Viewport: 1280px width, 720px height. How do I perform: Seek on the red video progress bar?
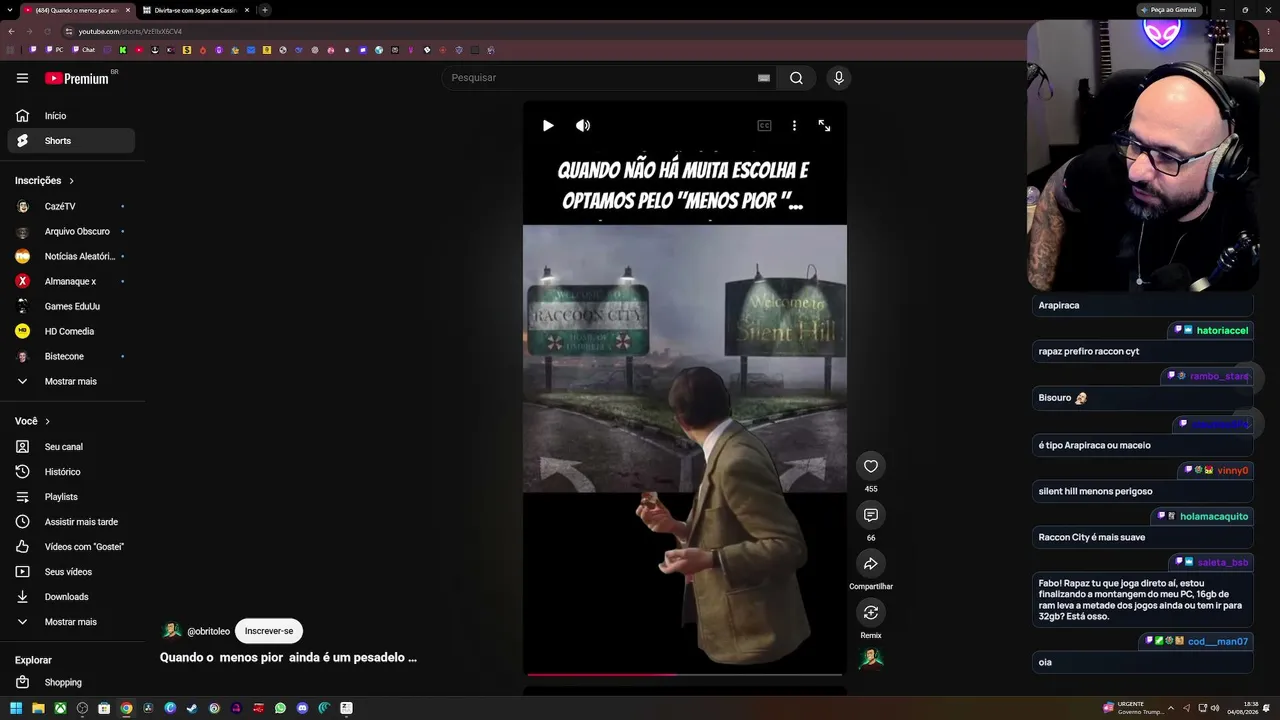click(x=684, y=674)
